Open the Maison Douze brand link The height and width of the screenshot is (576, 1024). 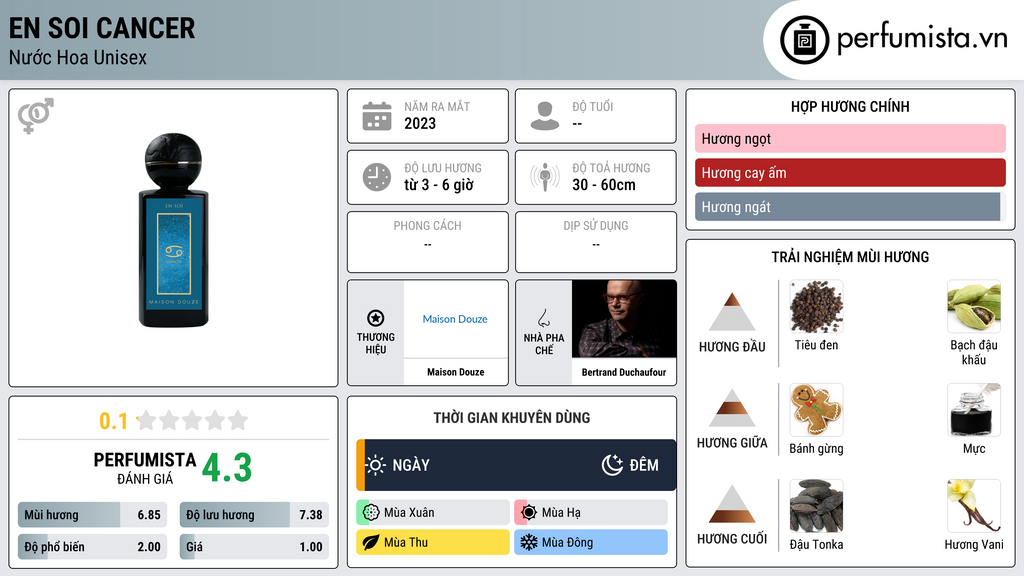tap(455, 319)
